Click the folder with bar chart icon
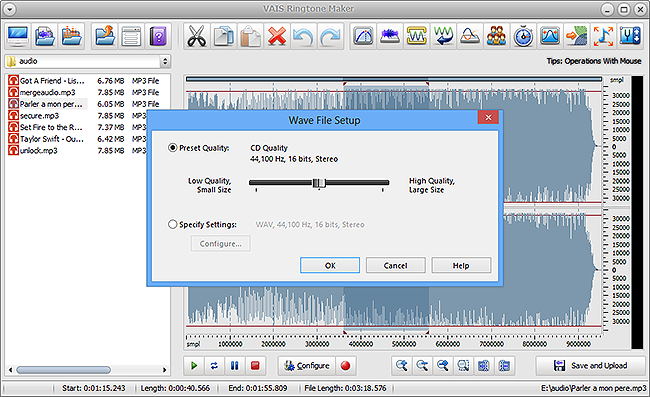Screen dimensions: 650x397 [x=72, y=36]
